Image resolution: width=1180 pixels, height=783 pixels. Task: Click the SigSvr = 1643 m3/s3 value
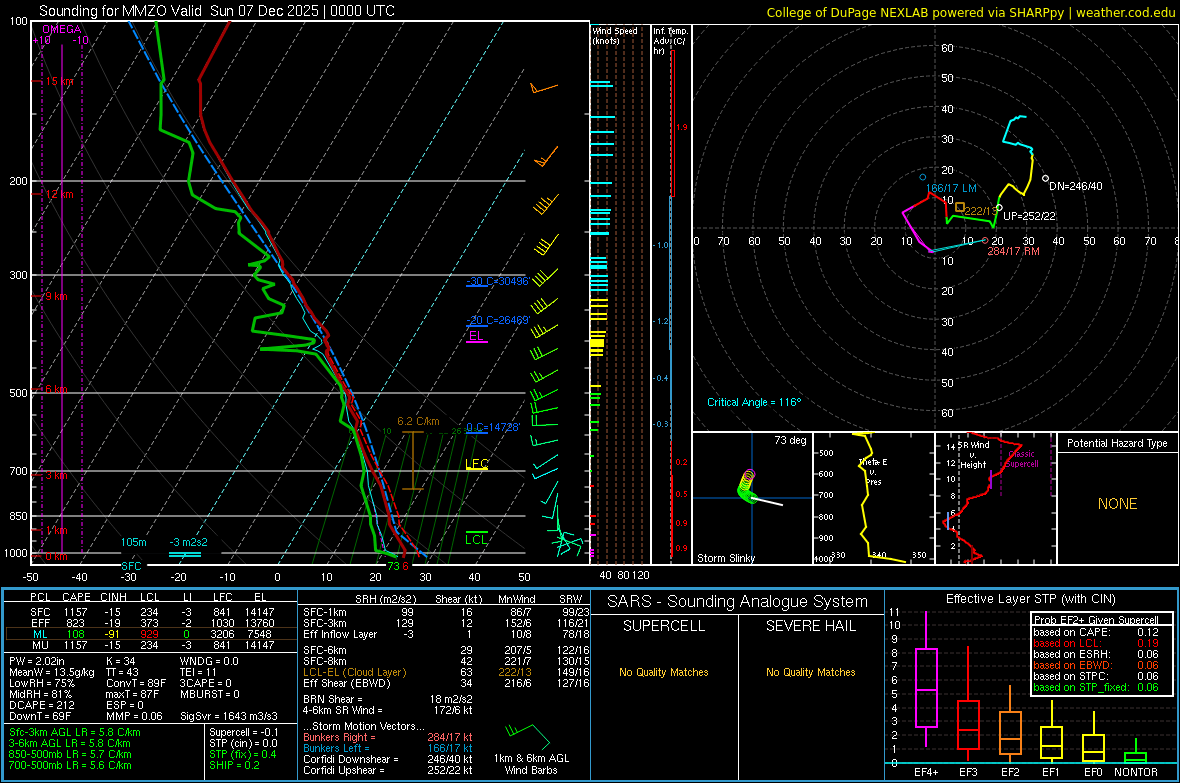(229, 716)
